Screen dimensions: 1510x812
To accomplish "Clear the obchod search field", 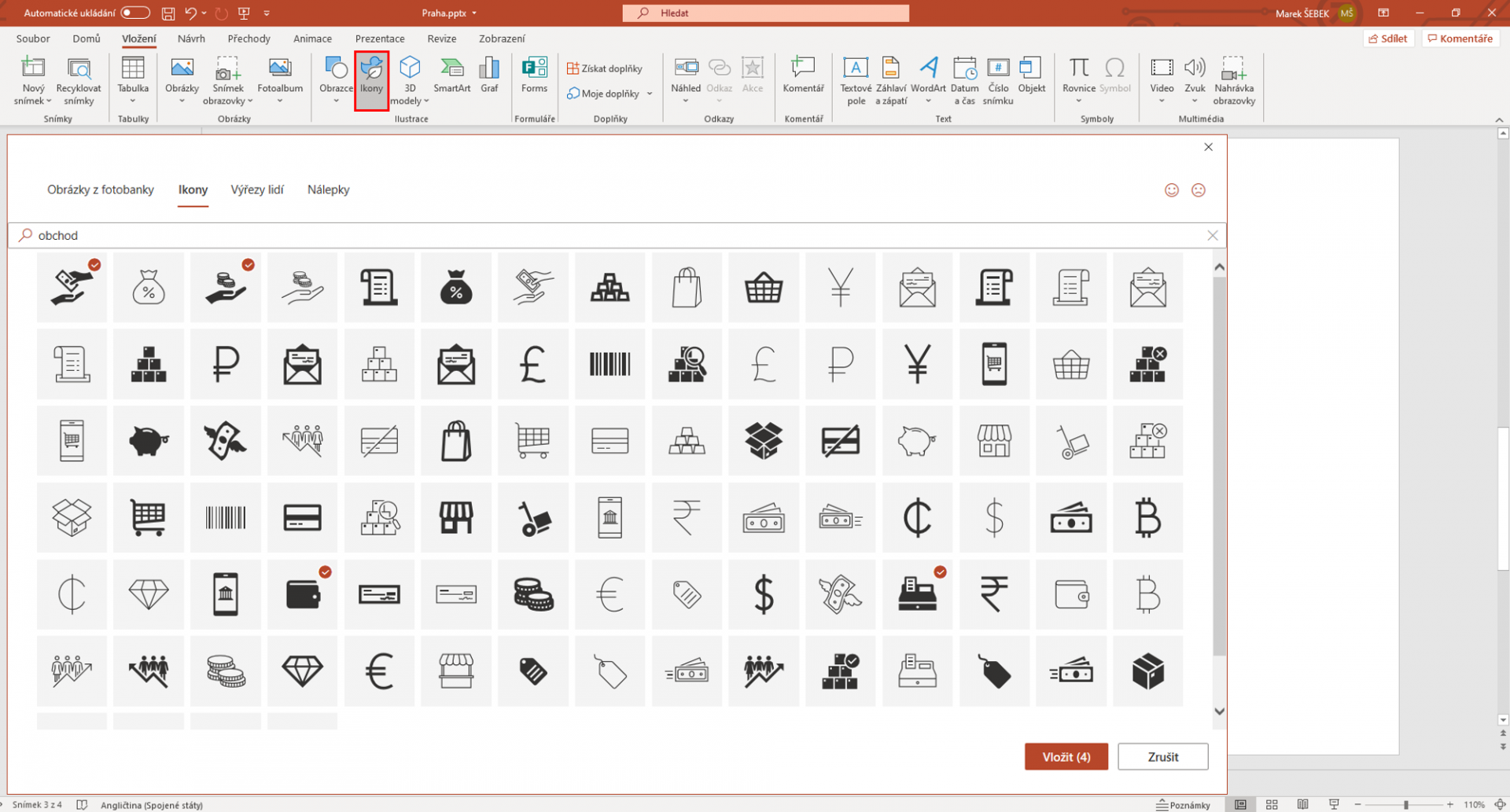I will (x=1213, y=235).
